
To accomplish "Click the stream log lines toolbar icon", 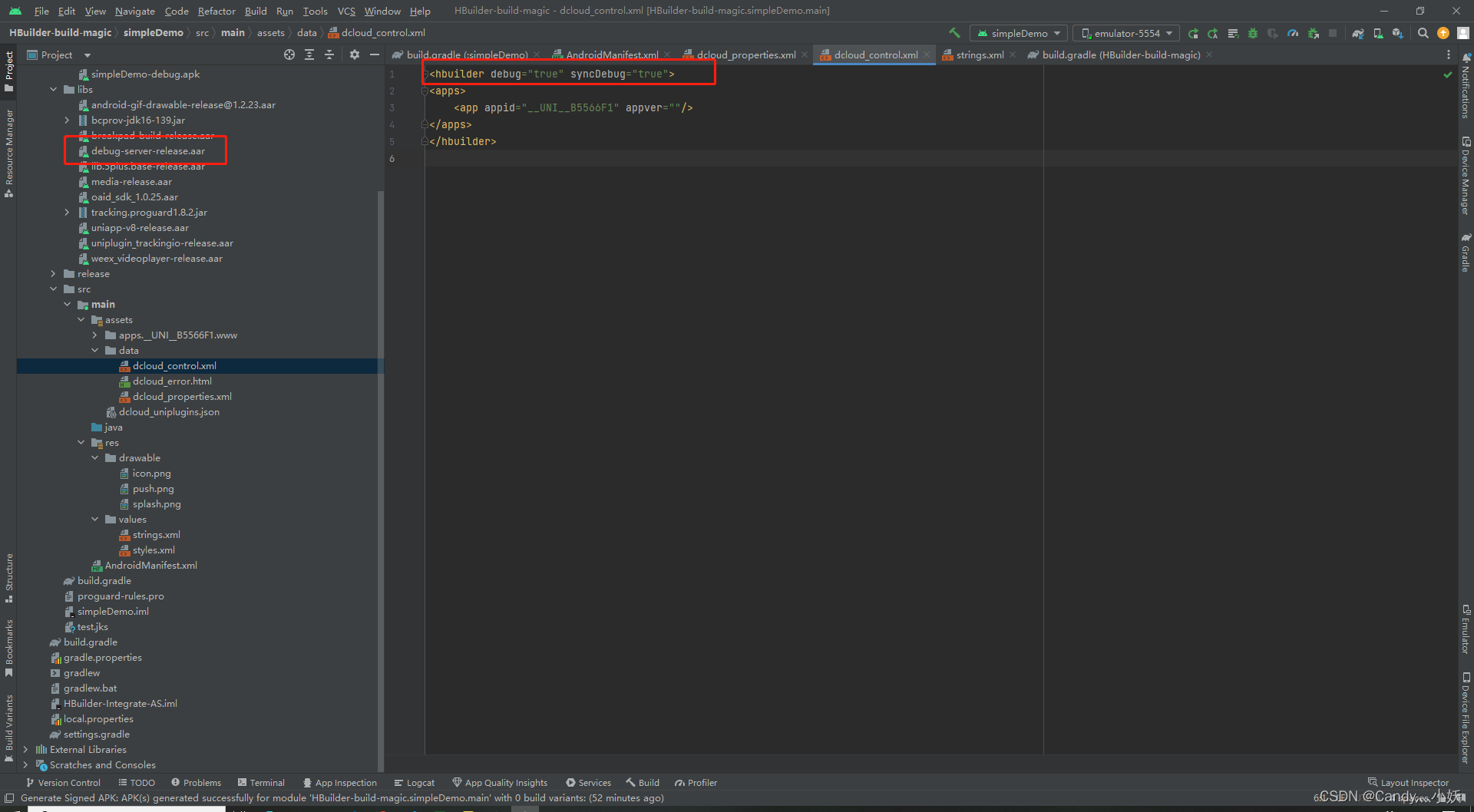I will (x=1233, y=33).
